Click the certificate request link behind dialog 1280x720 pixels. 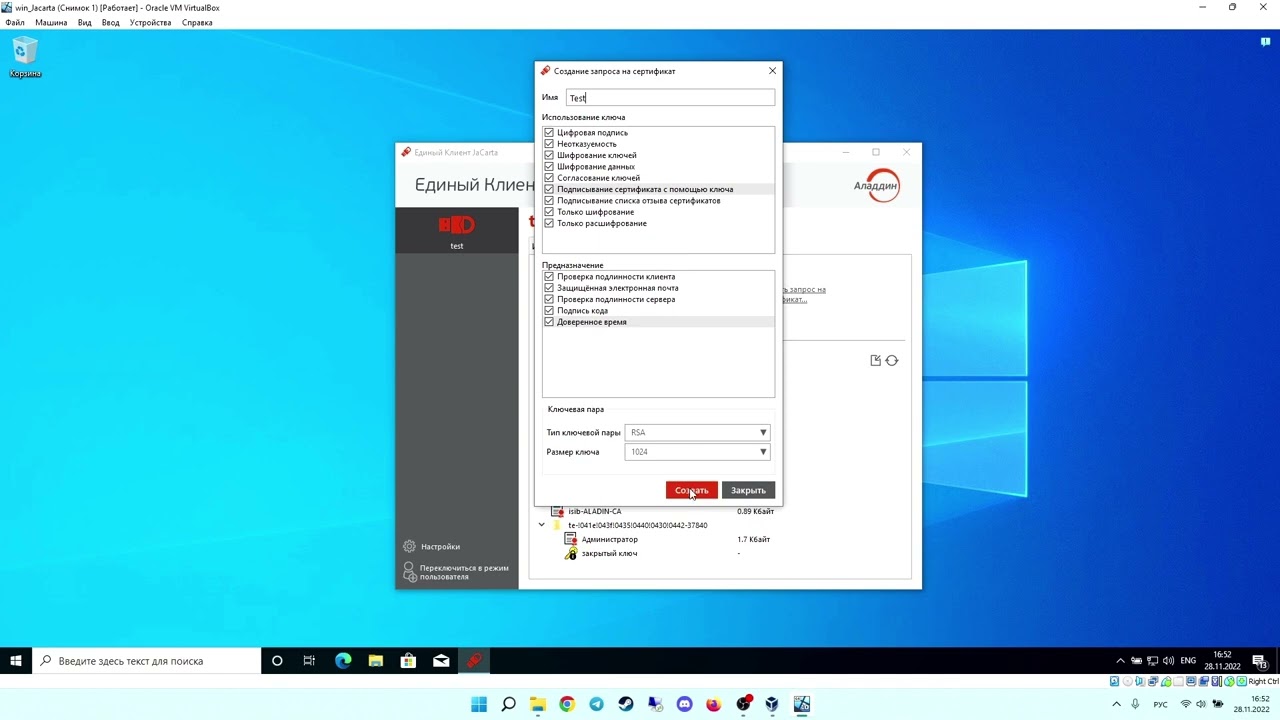[x=804, y=295]
